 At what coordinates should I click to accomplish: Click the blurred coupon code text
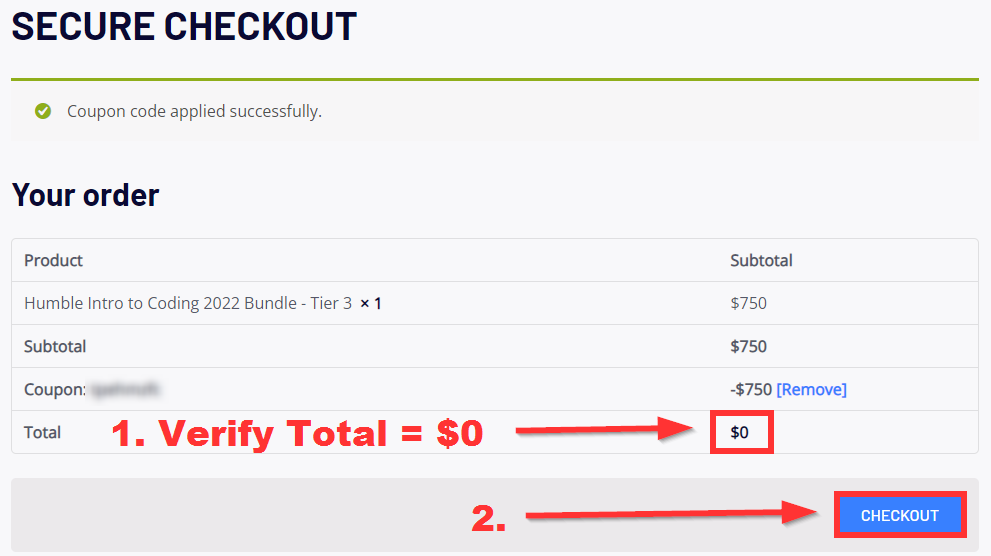pyautogui.click(x=125, y=389)
